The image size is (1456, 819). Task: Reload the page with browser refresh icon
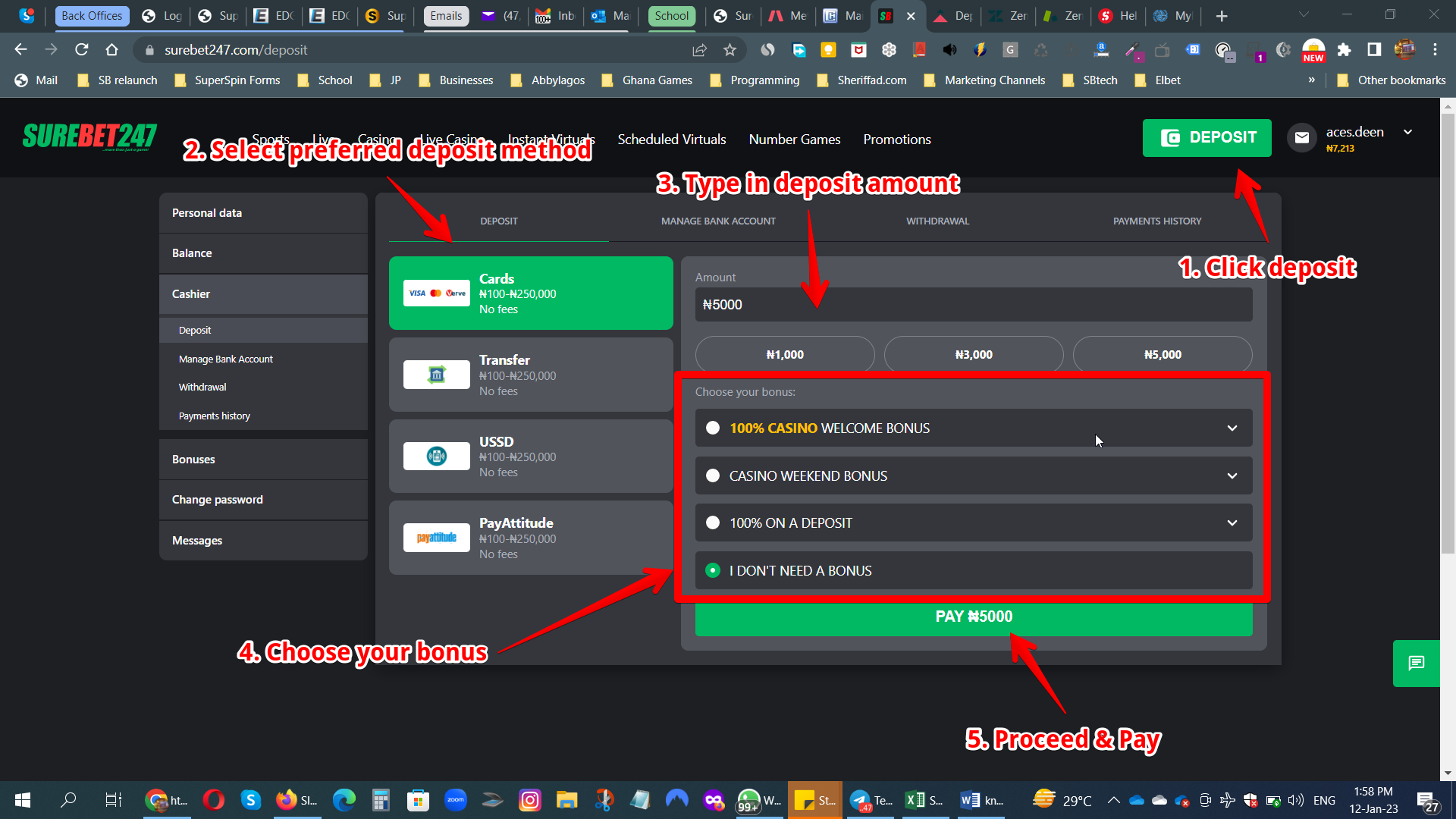point(81,49)
